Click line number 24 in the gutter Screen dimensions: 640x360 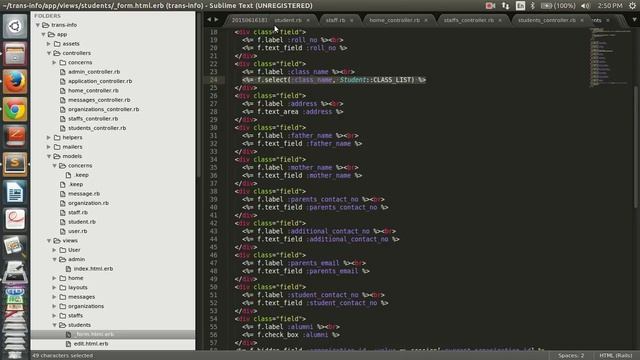click(x=213, y=80)
